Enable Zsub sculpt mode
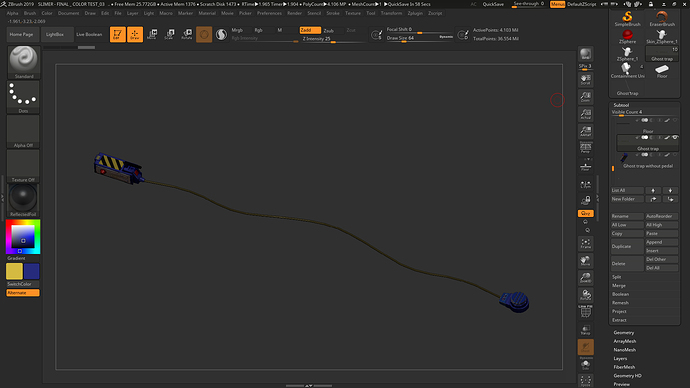 pyautogui.click(x=329, y=30)
